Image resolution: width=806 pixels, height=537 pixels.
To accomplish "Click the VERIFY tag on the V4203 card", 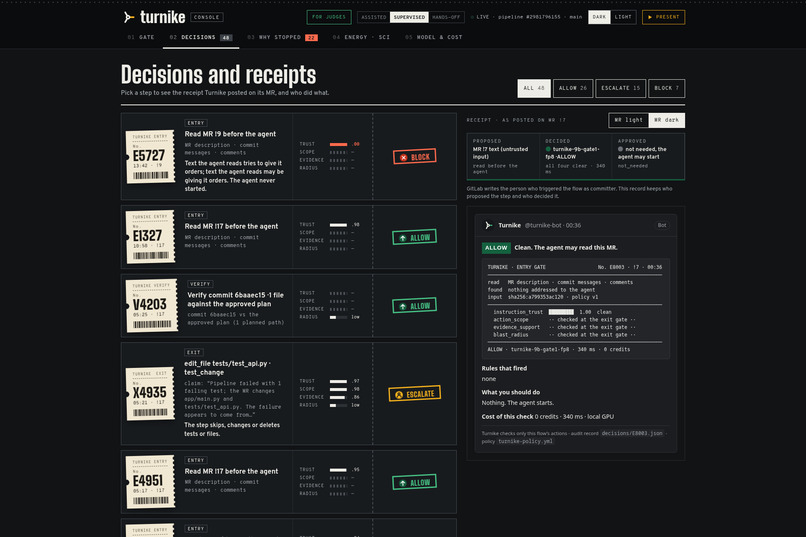I will 200,284.
